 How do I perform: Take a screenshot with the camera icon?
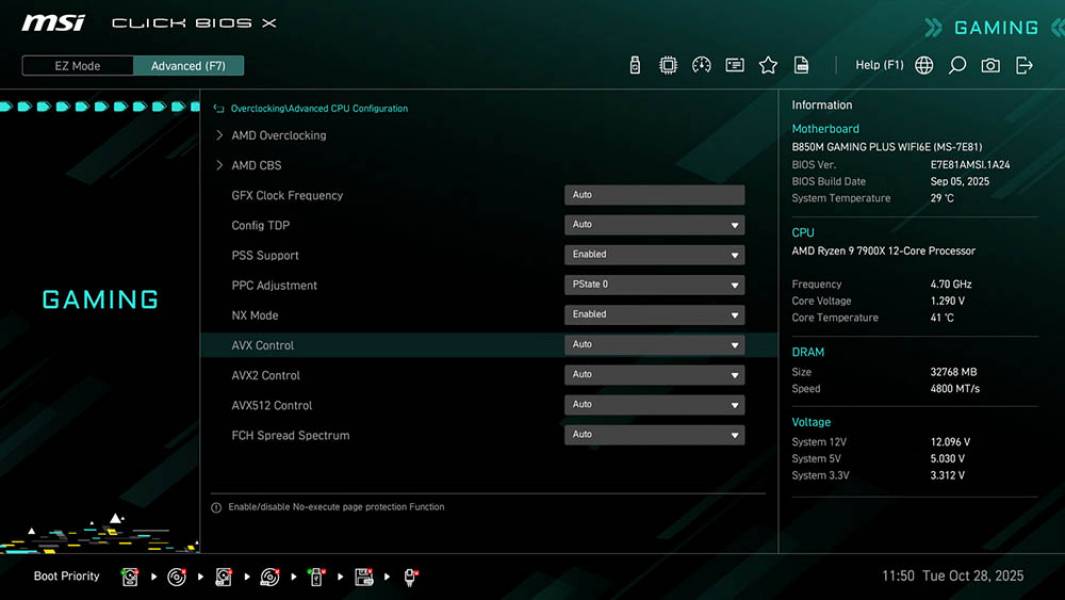991,64
